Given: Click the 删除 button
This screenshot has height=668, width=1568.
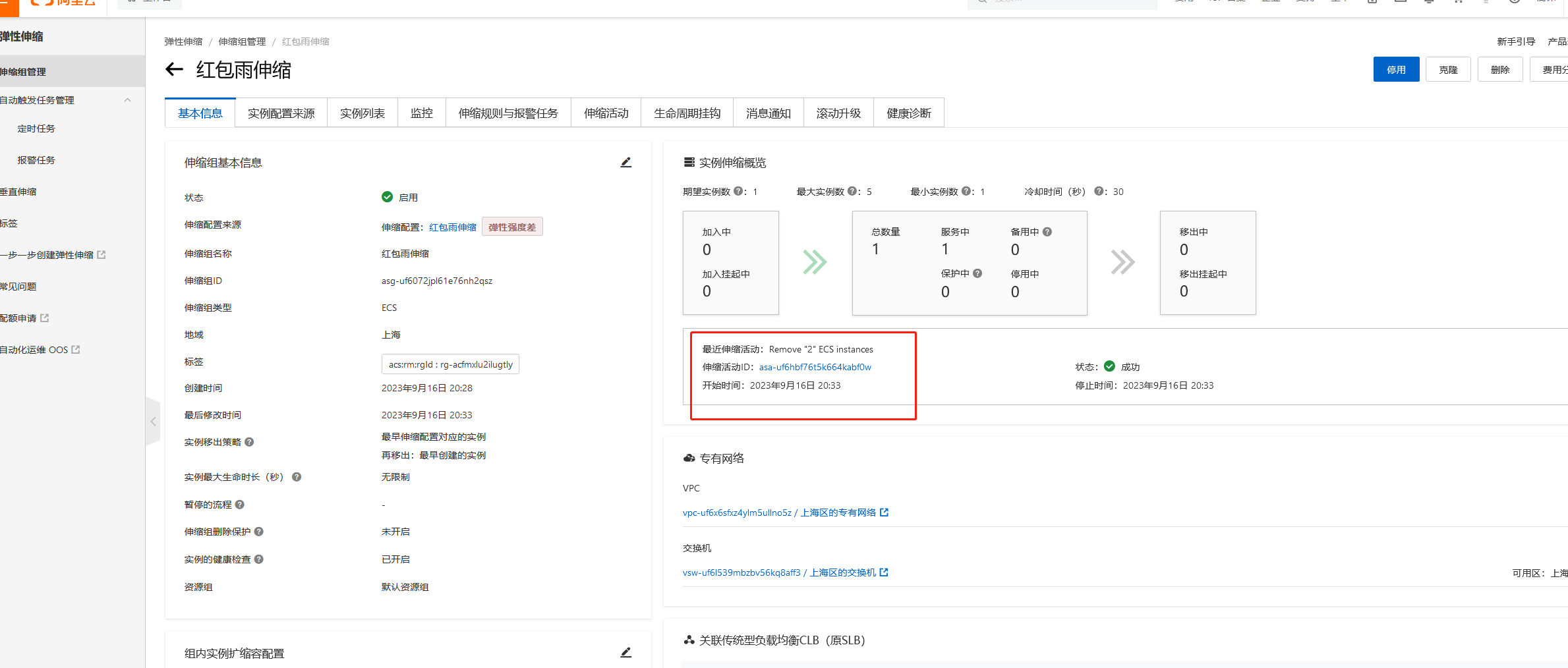Looking at the screenshot, I should pyautogui.click(x=1500, y=69).
